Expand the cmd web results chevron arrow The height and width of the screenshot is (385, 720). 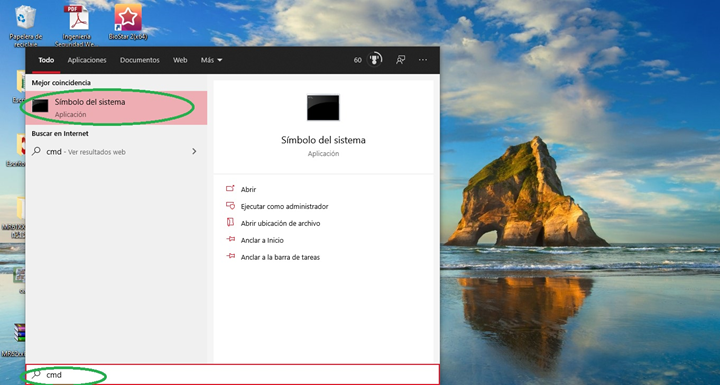pos(194,151)
